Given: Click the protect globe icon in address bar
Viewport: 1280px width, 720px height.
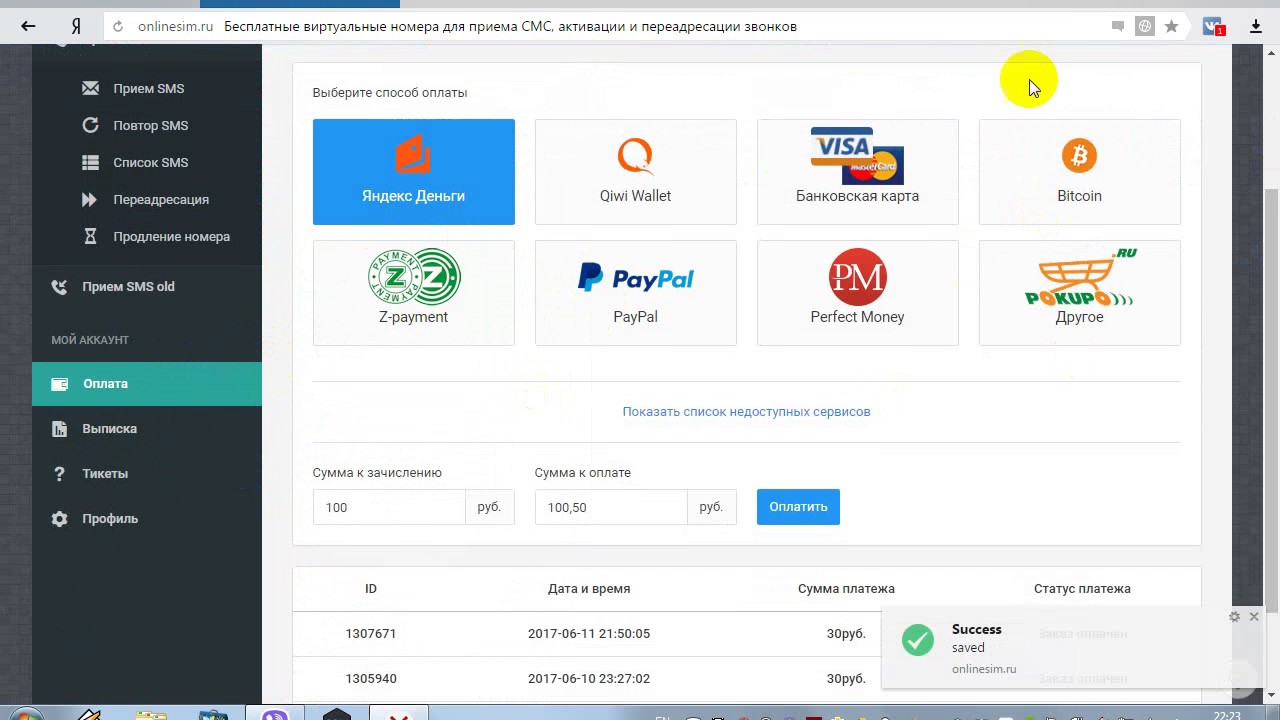Looking at the screenshot, I should click(x=1145, y=27).
